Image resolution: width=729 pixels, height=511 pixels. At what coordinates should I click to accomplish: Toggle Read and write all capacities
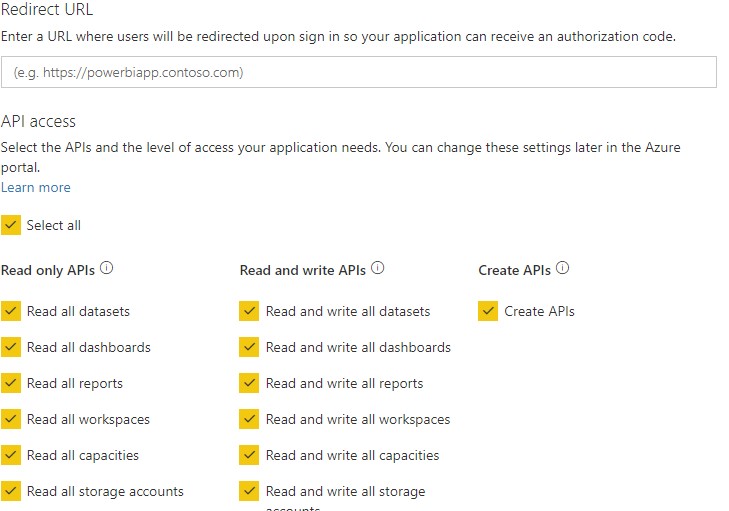click(x=250, y=455)
